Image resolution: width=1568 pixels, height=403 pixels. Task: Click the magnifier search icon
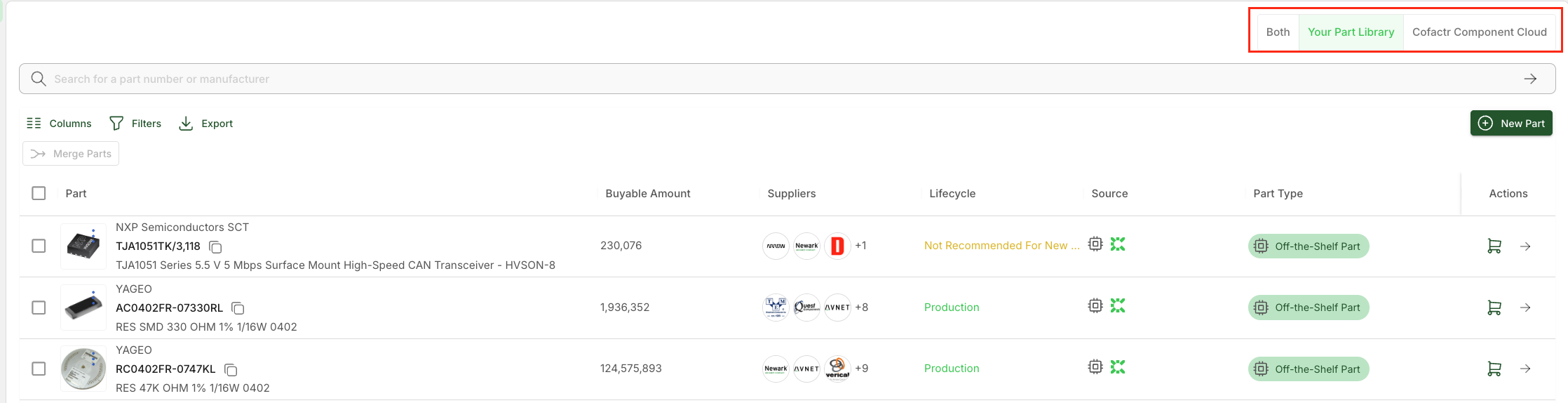[x=39, y=79]
